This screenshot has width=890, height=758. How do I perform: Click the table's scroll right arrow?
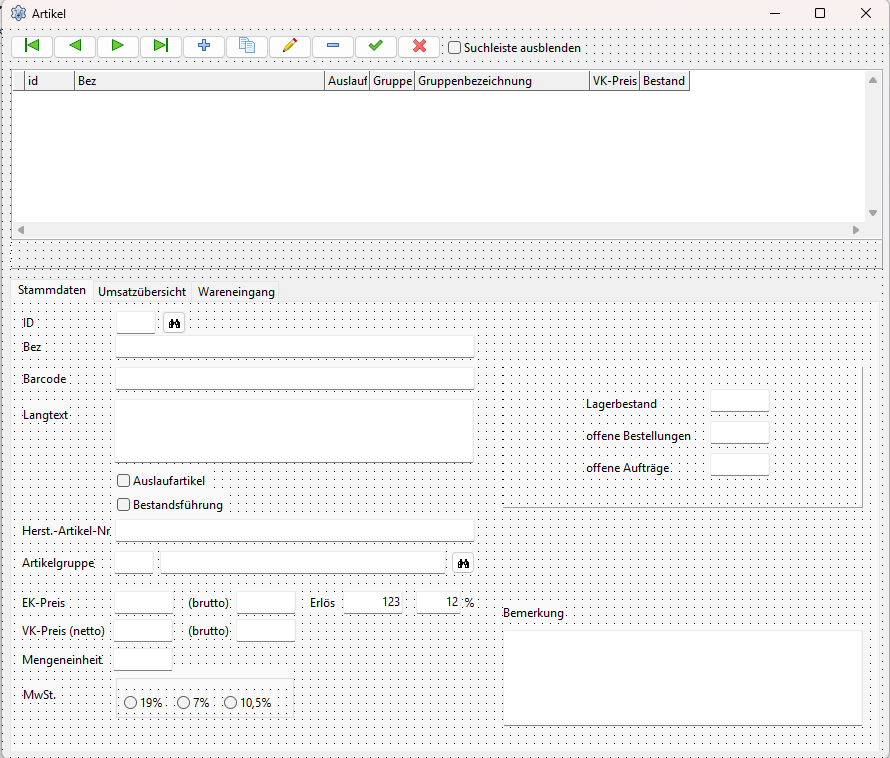(856, 230)
